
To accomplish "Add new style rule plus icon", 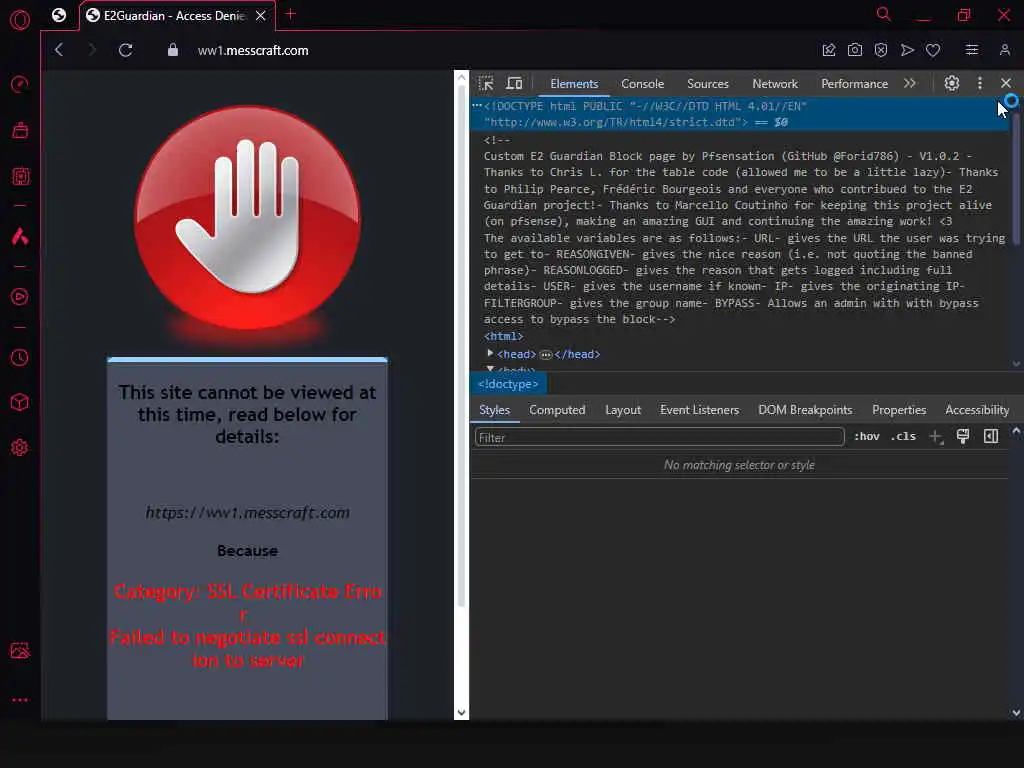I will click(x=936, y=436).
